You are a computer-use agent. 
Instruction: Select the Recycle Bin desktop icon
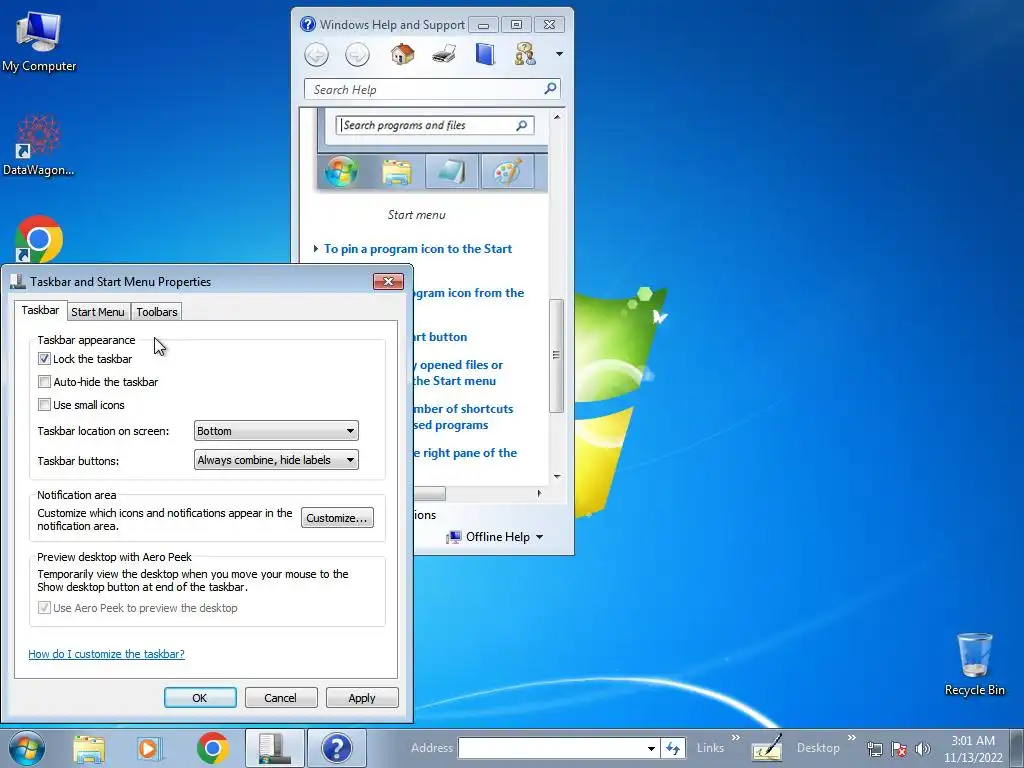click(974, 665)
